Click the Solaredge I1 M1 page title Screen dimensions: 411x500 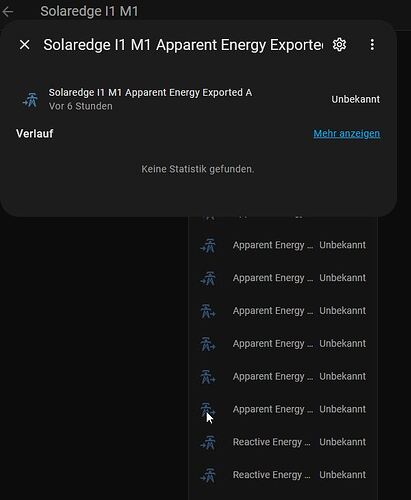(x=89, y=11)
